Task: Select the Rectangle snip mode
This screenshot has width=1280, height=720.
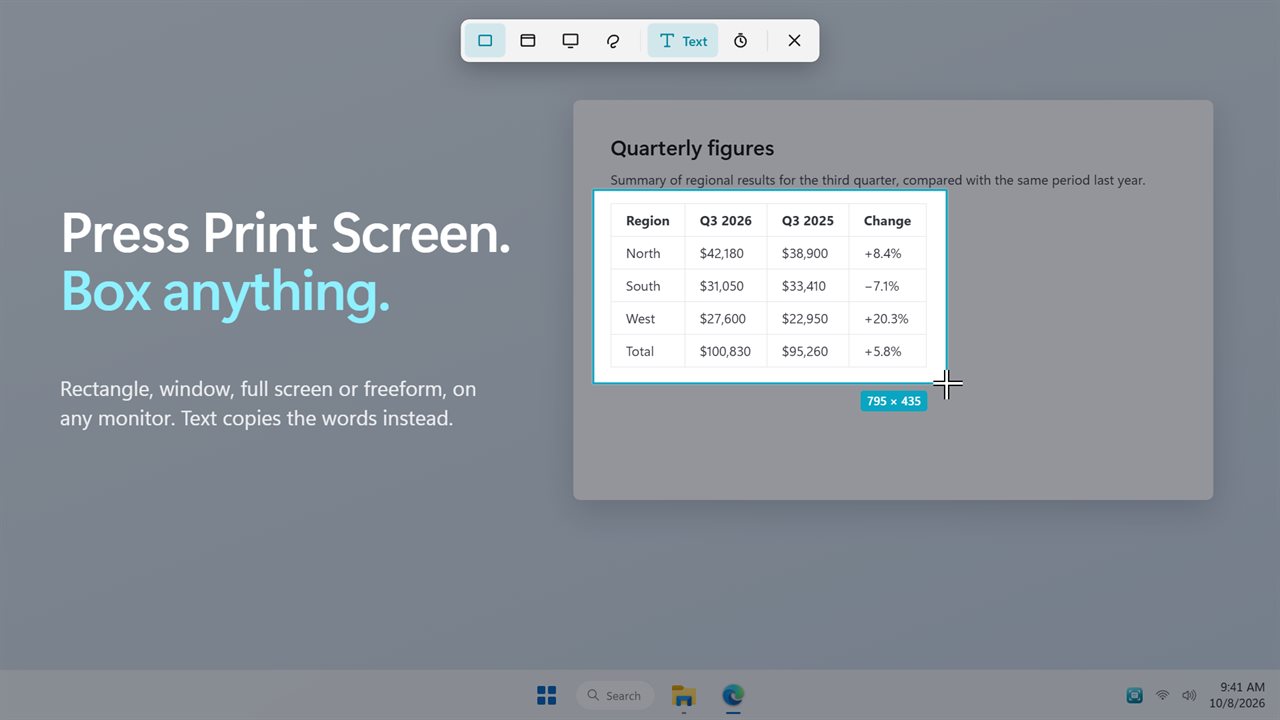Action: tap(485, 41)
